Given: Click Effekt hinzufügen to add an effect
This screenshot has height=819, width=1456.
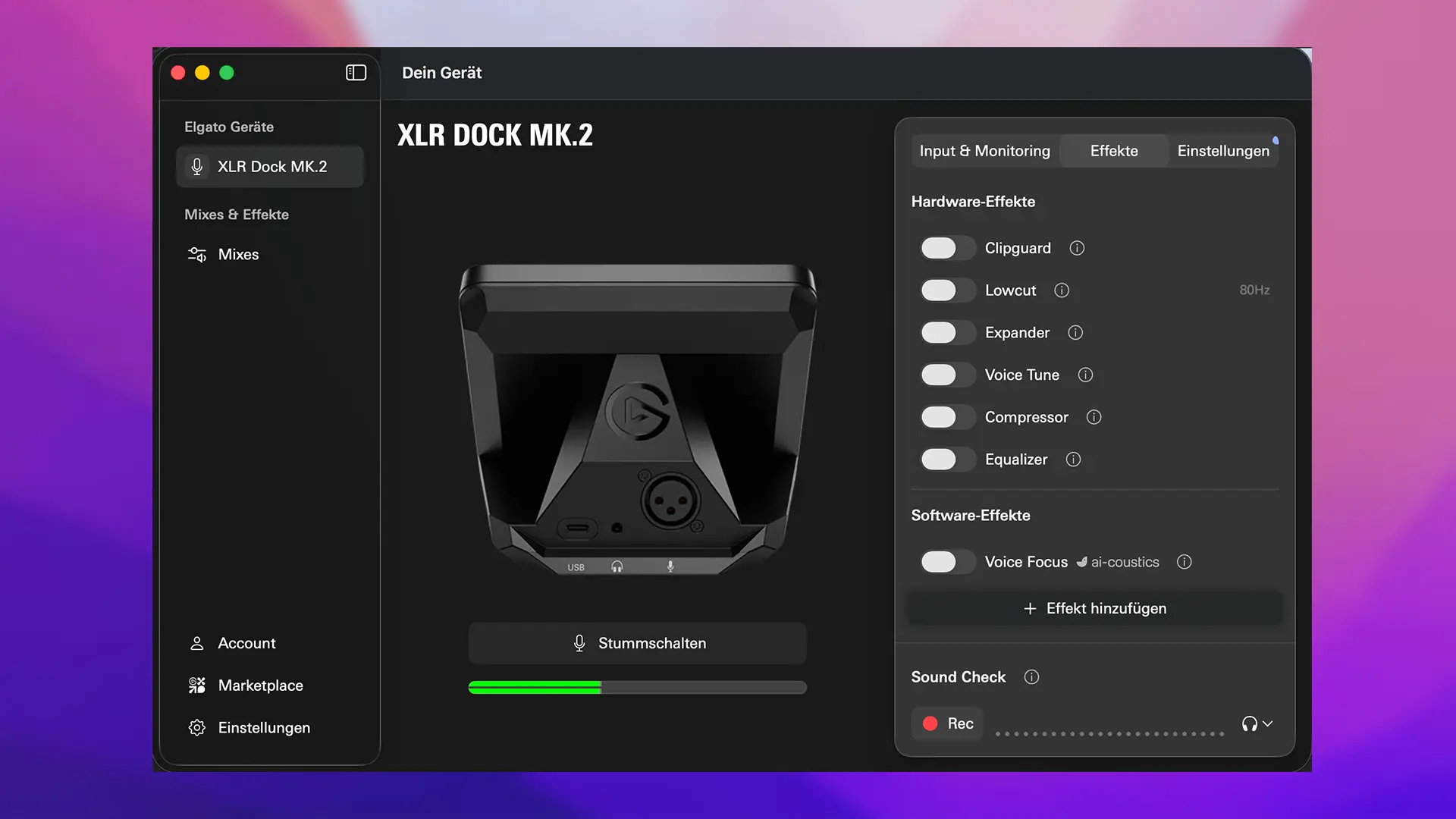Looking at the screenshot, I should pyautogui.click(x=1094, y=608).
